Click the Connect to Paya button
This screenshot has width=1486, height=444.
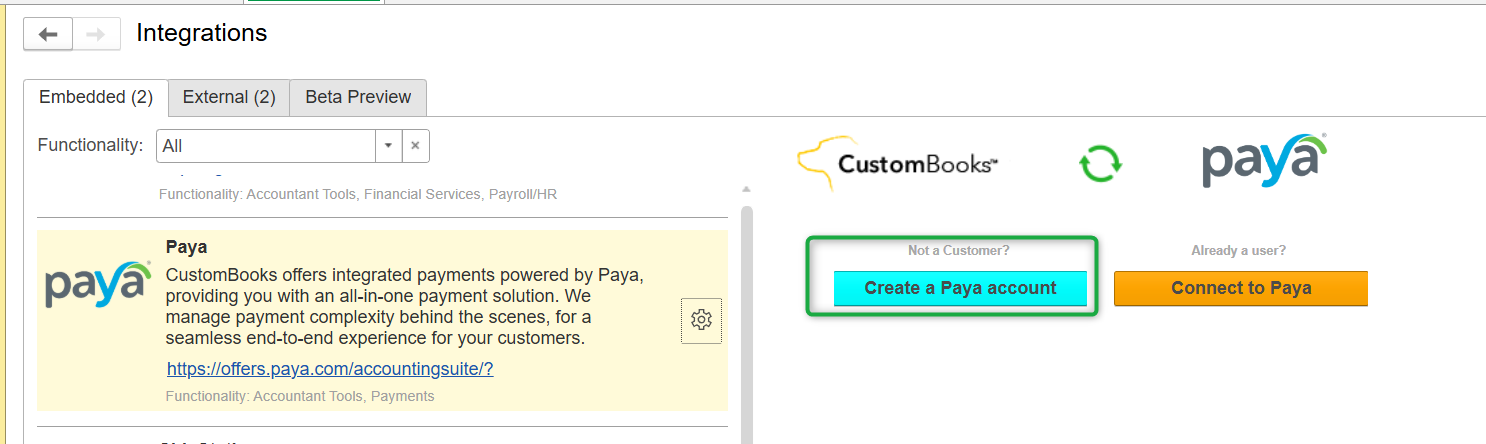1240,288
